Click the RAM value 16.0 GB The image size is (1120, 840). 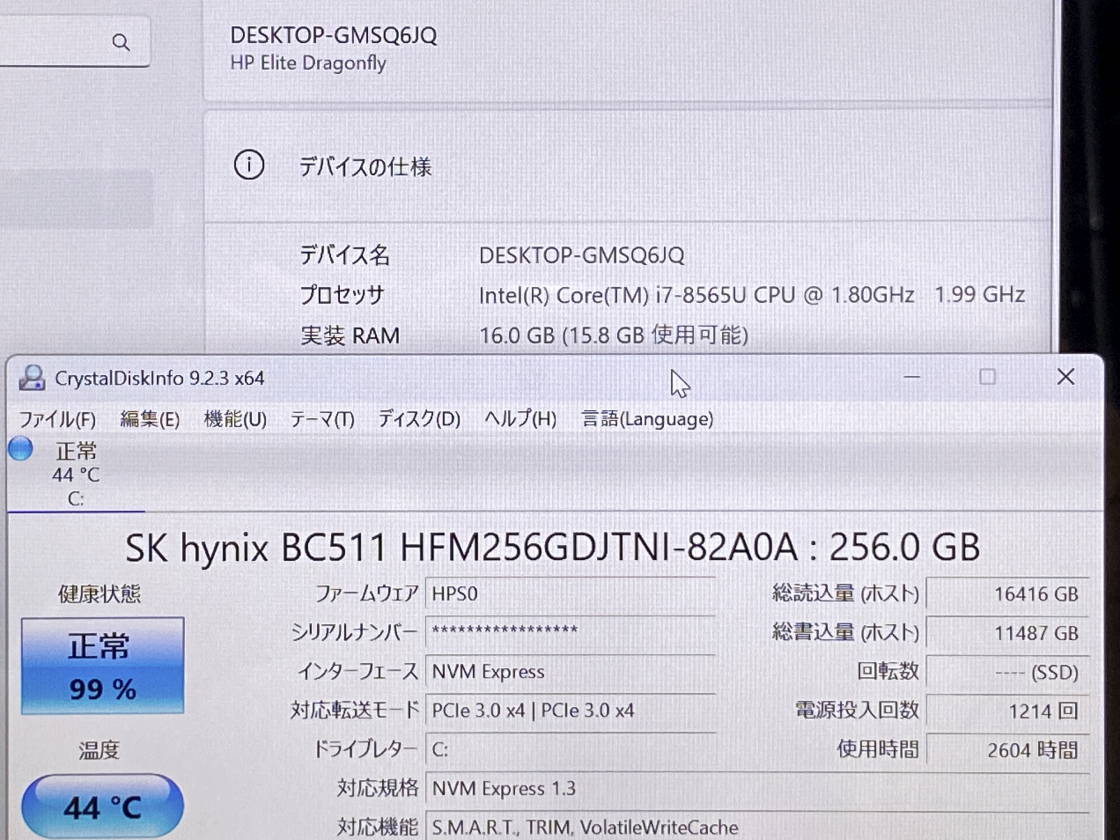tap(614, 335)
